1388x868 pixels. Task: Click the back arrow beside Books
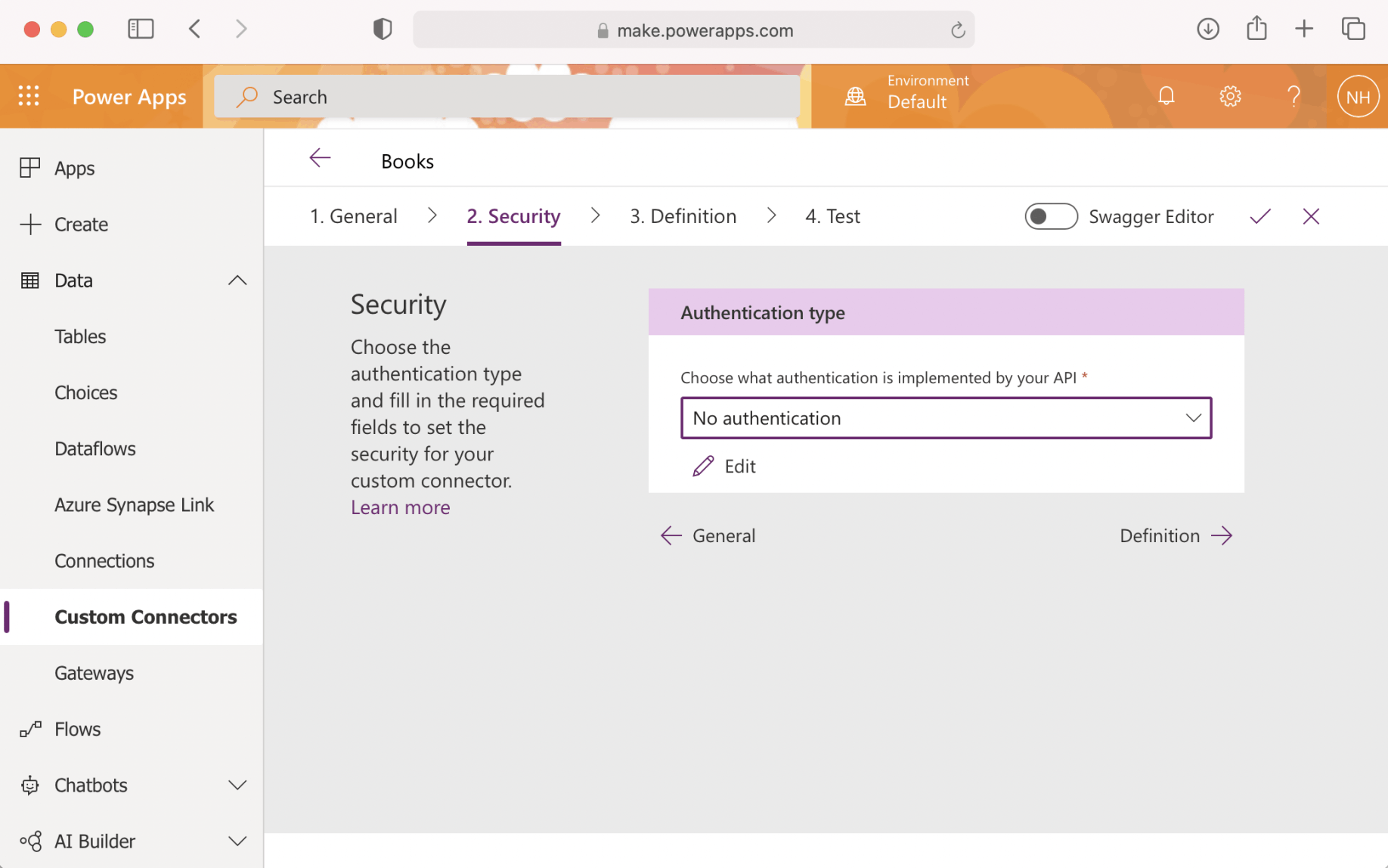[321, 158]
